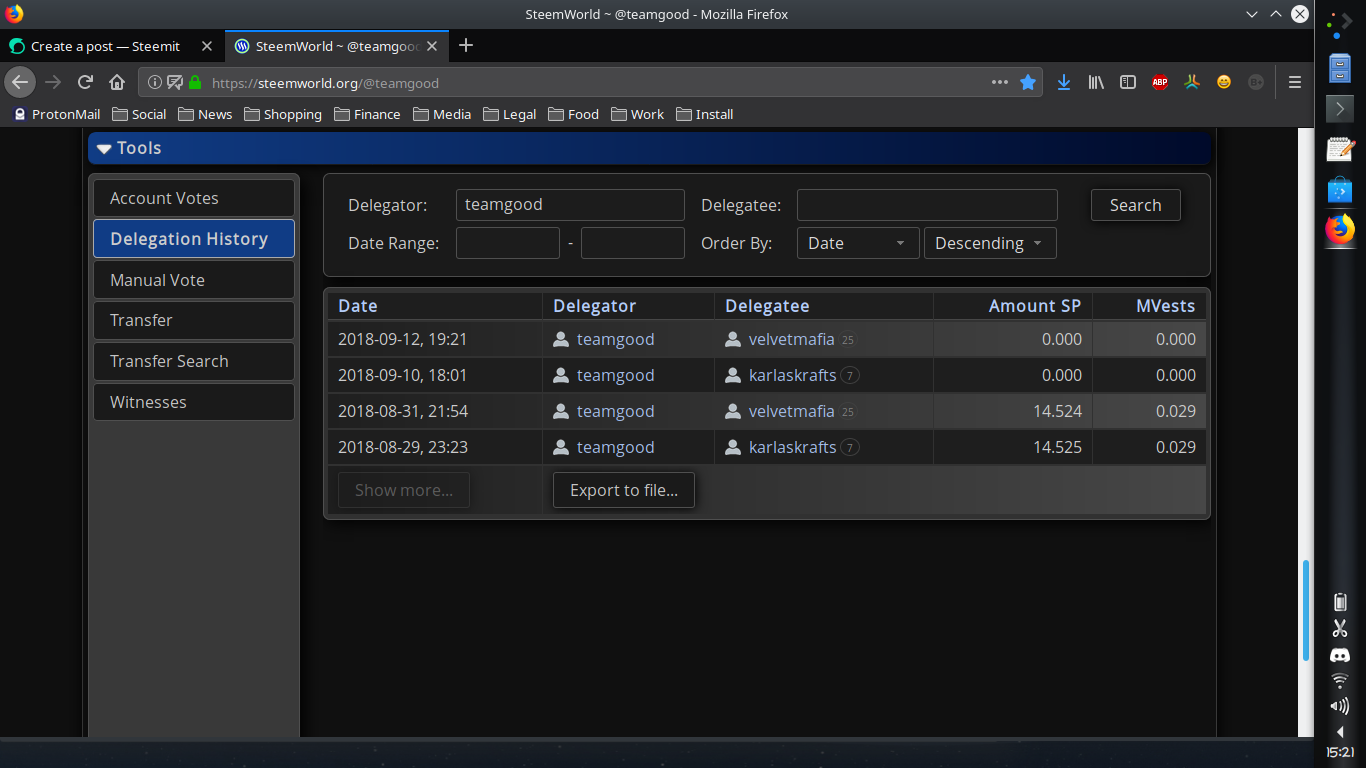1366x768 pixels.
Task: Go to the Firefox home page
Action: (x=117, y=82)
